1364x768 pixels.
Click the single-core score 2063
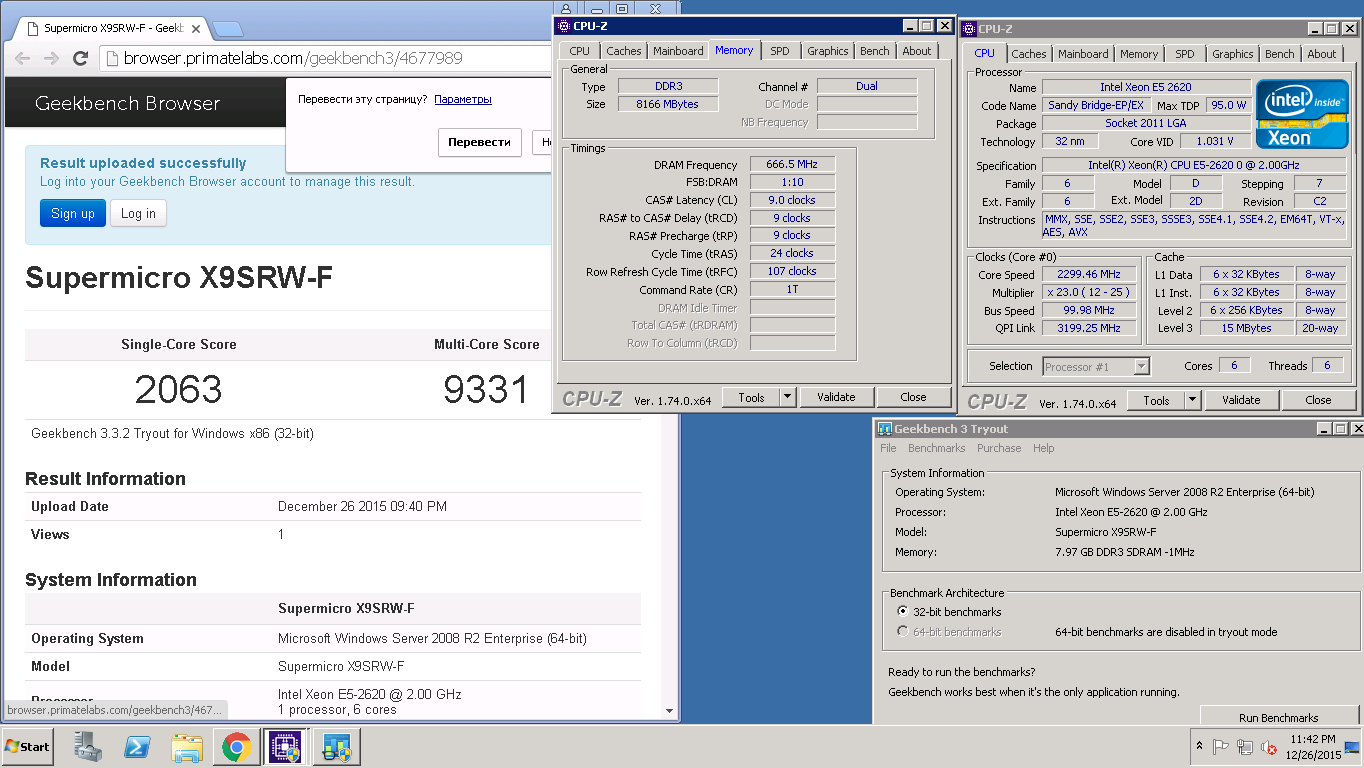click(178, 389)
